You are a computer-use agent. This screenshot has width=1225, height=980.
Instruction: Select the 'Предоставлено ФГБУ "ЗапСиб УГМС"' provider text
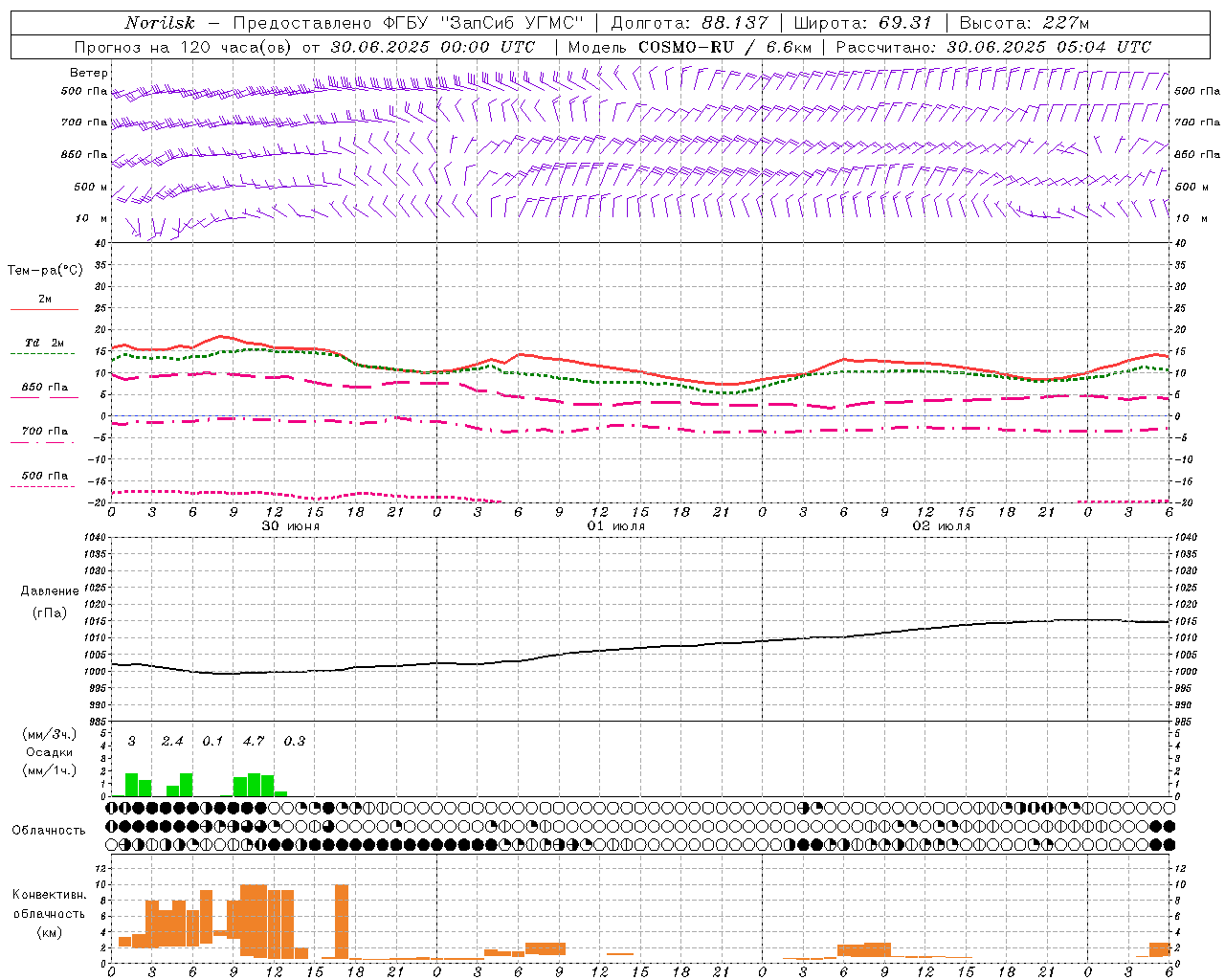408,23
